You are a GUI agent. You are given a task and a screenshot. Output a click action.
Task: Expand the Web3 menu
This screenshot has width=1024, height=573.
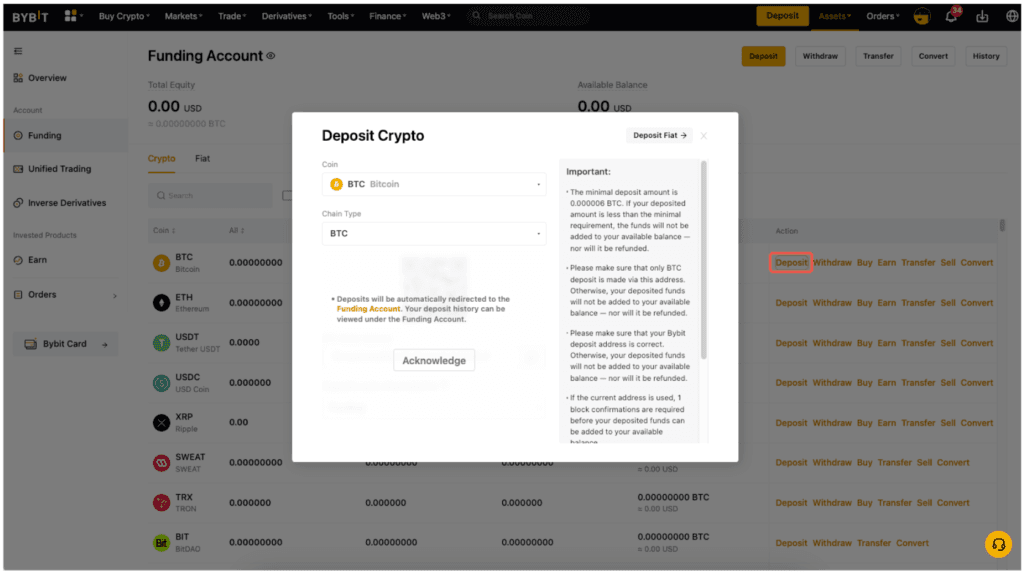click(436, 16)
